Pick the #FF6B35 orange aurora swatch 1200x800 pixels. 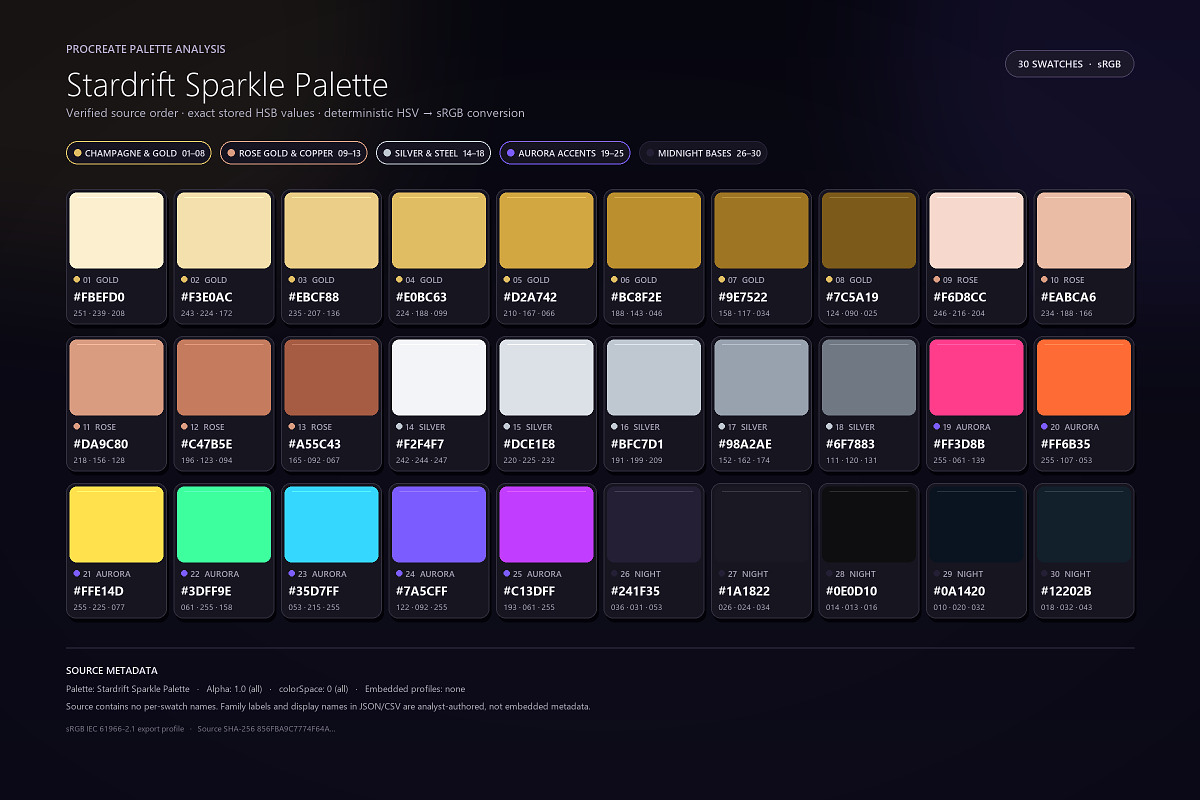[x=1084, y=377]
